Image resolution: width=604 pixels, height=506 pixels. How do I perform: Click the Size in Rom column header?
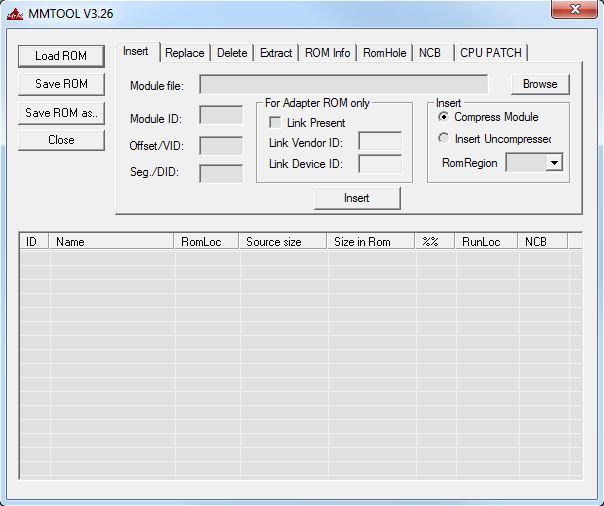(371, 241)
